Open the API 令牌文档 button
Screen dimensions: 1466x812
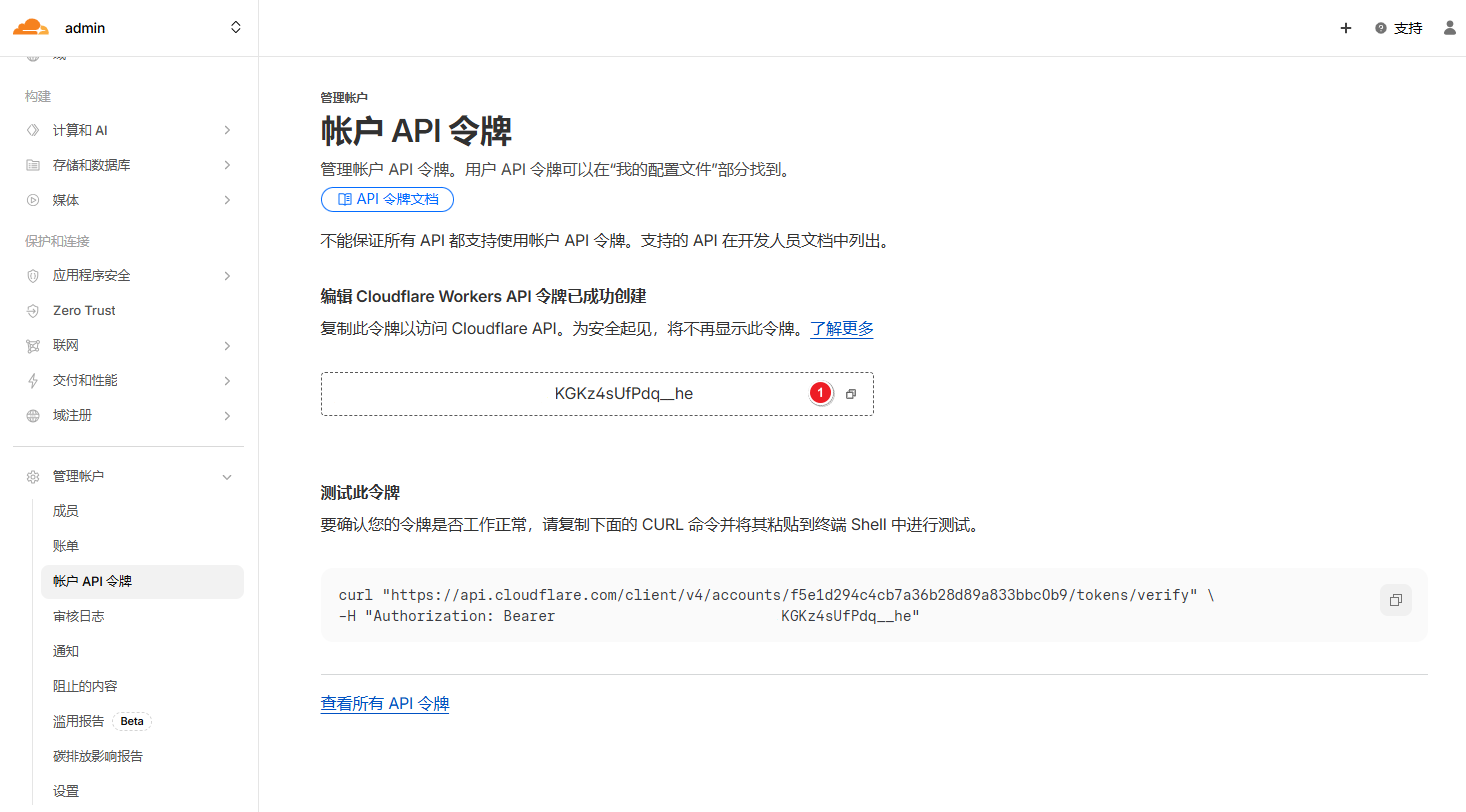click(387, 199)
